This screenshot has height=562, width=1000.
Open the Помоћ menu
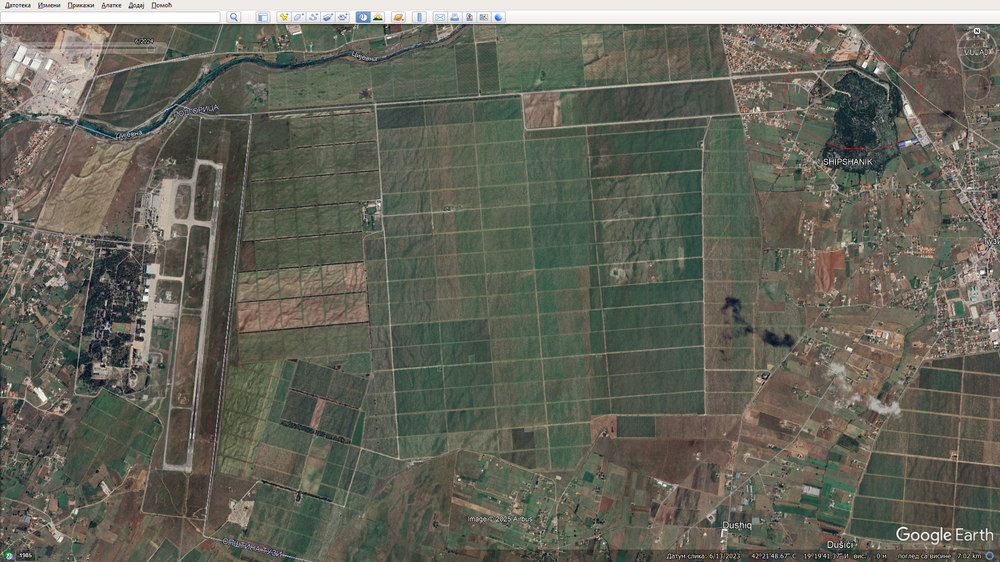[161, 5]
